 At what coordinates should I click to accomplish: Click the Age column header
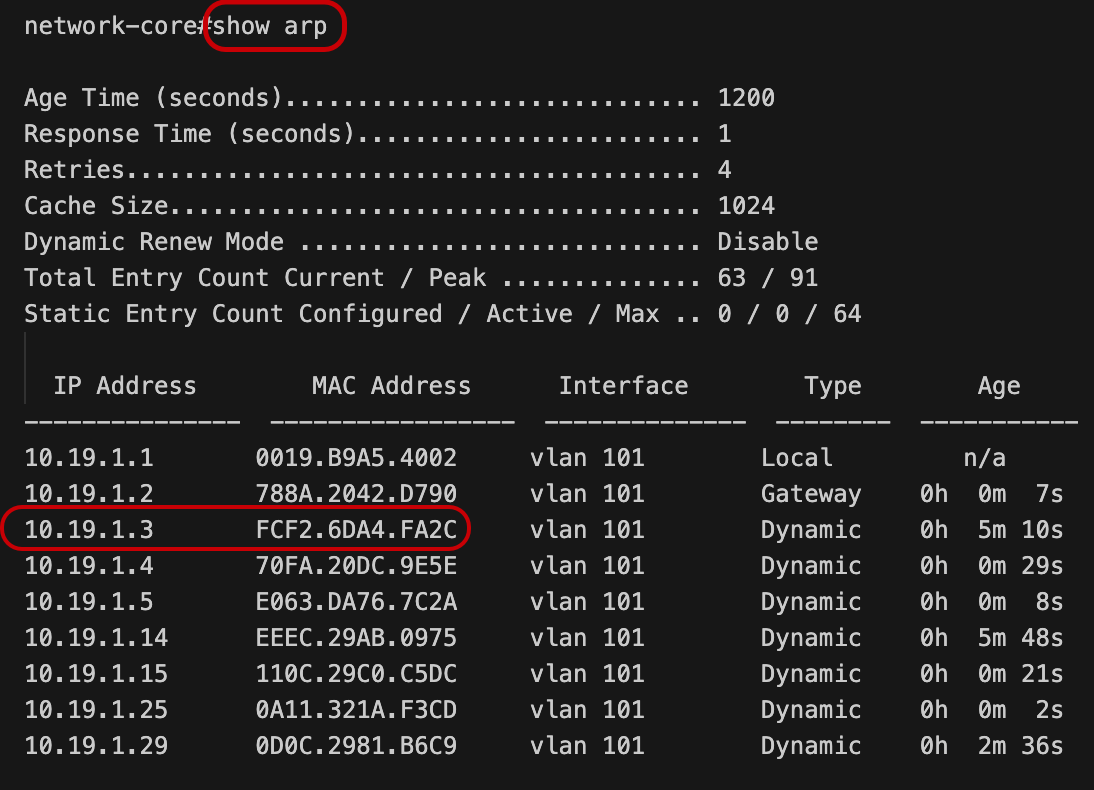point(998,387)
